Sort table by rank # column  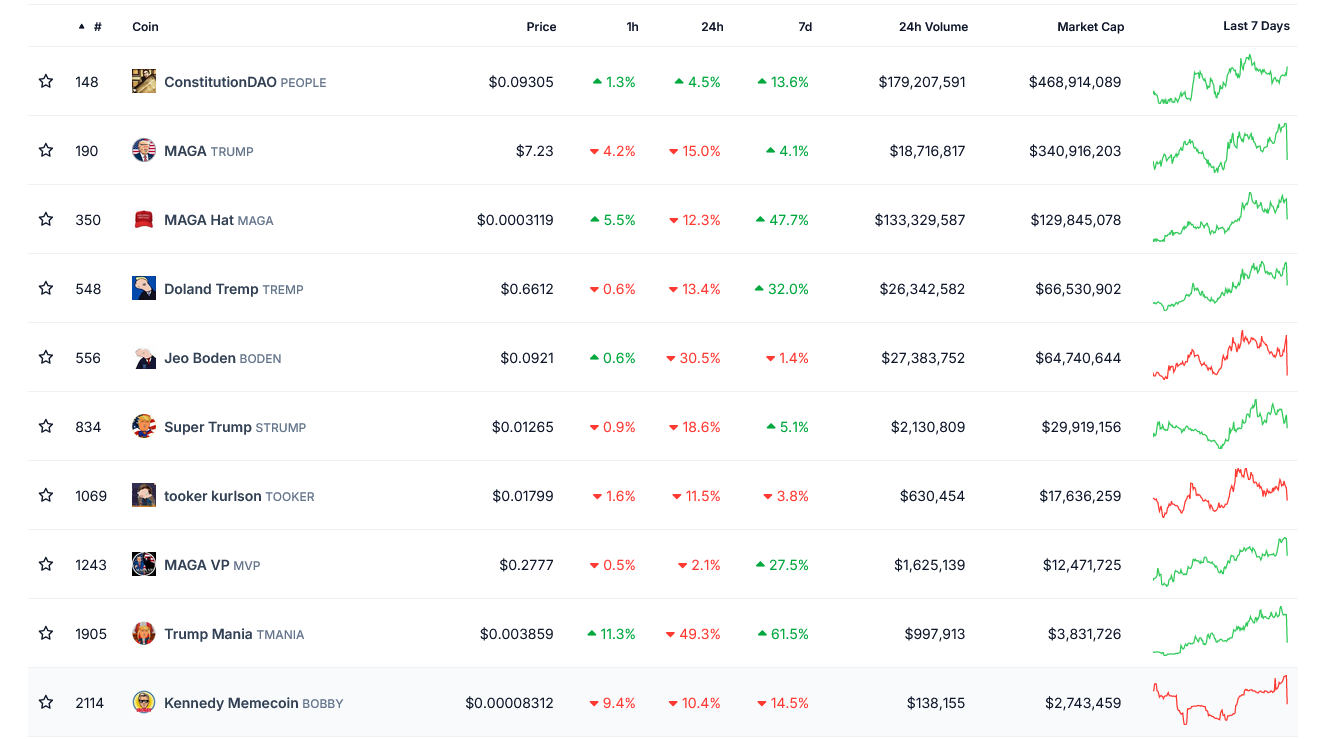pos(96,27)
